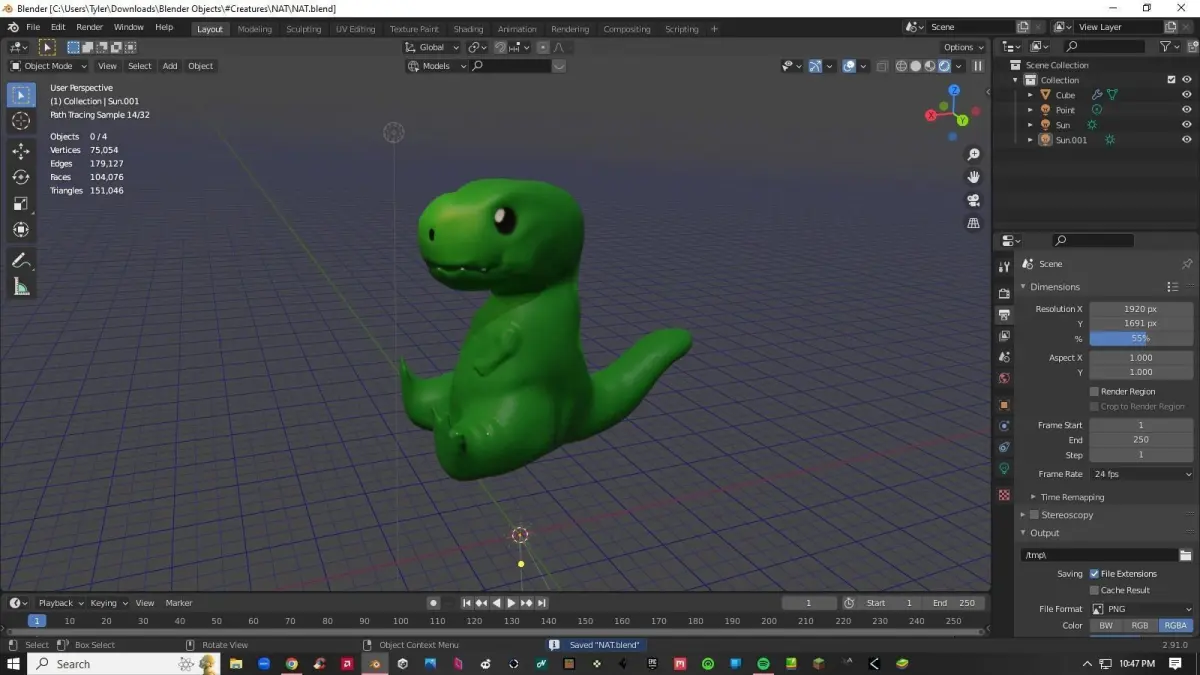Viewport: 1200px width, 675px height.
Task: Open the File menu
Action: pyautogui.click(x=33, y=27)
